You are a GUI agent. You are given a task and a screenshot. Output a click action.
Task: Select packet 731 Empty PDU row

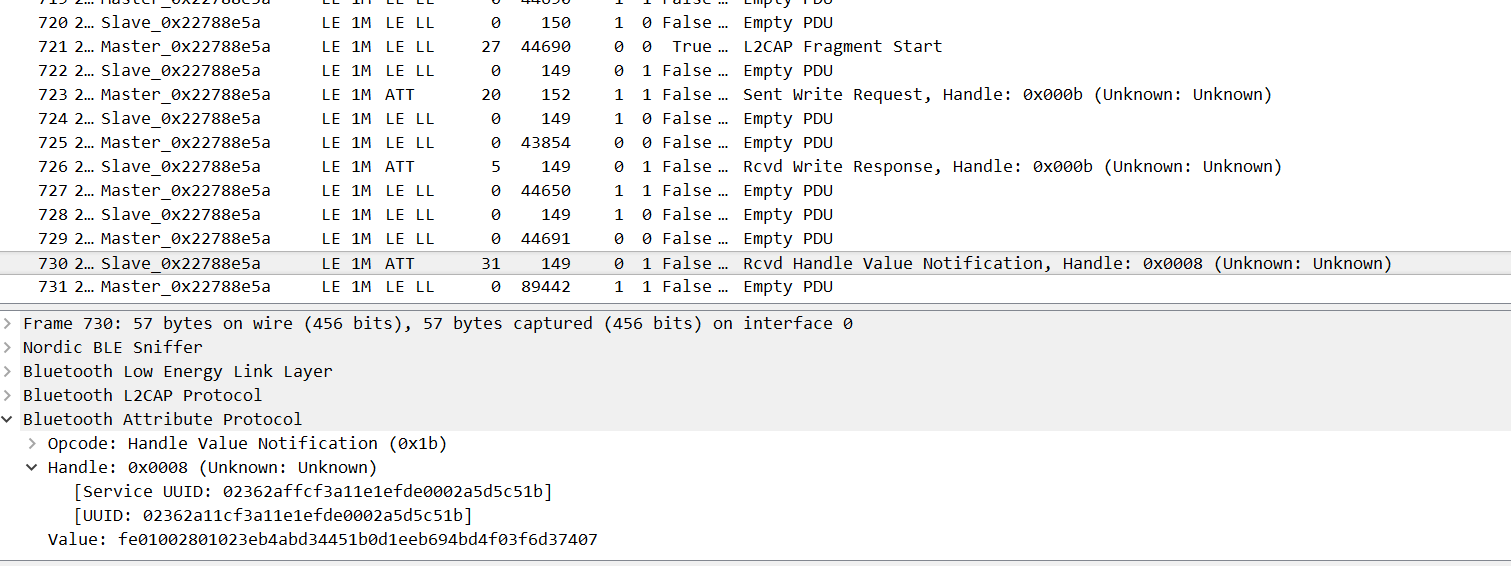click(x=787, y=287)
